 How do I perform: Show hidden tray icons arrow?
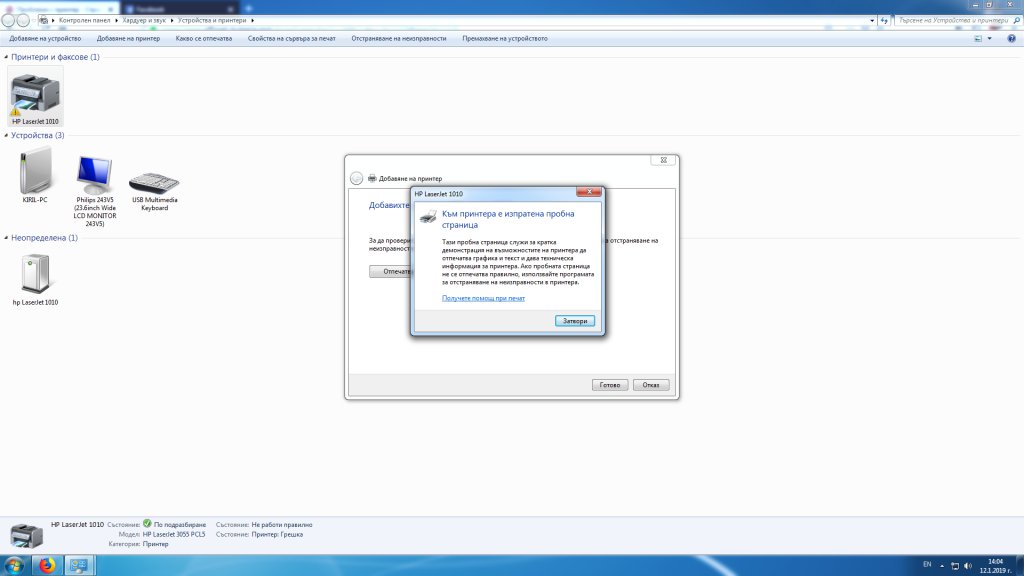[942, 566]
